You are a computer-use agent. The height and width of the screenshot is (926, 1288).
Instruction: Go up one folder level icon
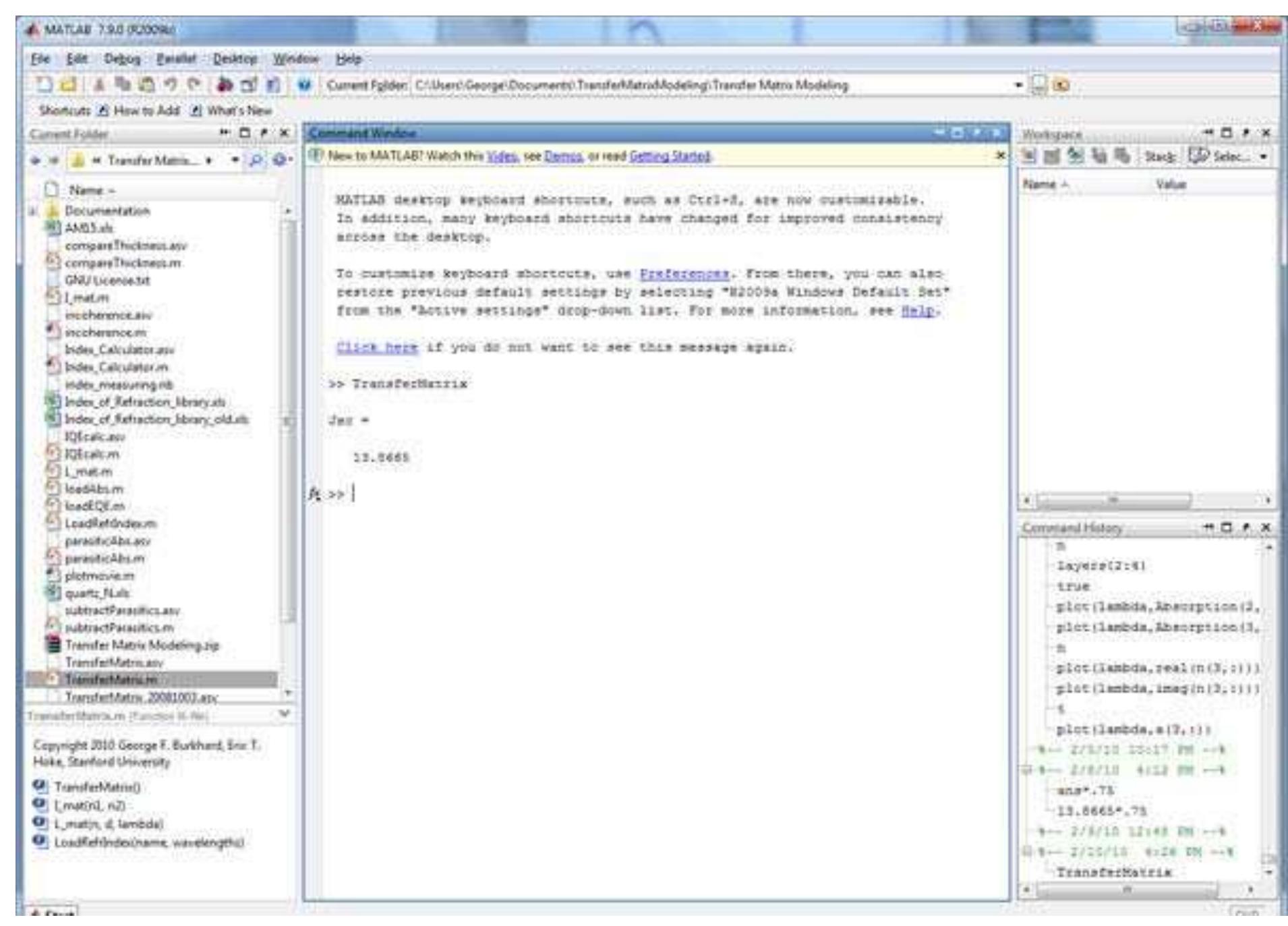(x=1061, y=86)
